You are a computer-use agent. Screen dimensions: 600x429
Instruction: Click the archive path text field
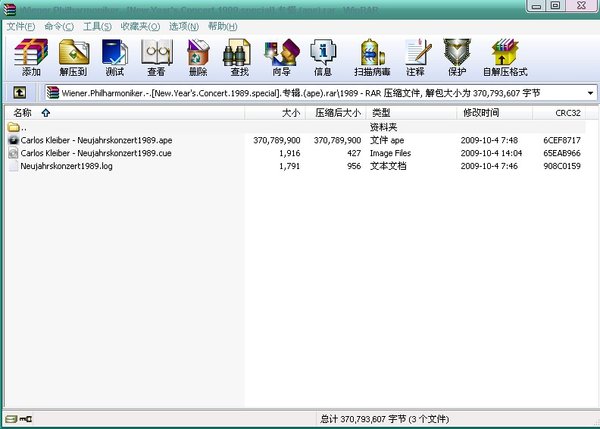pyautogui.click(x=321, y=93)
